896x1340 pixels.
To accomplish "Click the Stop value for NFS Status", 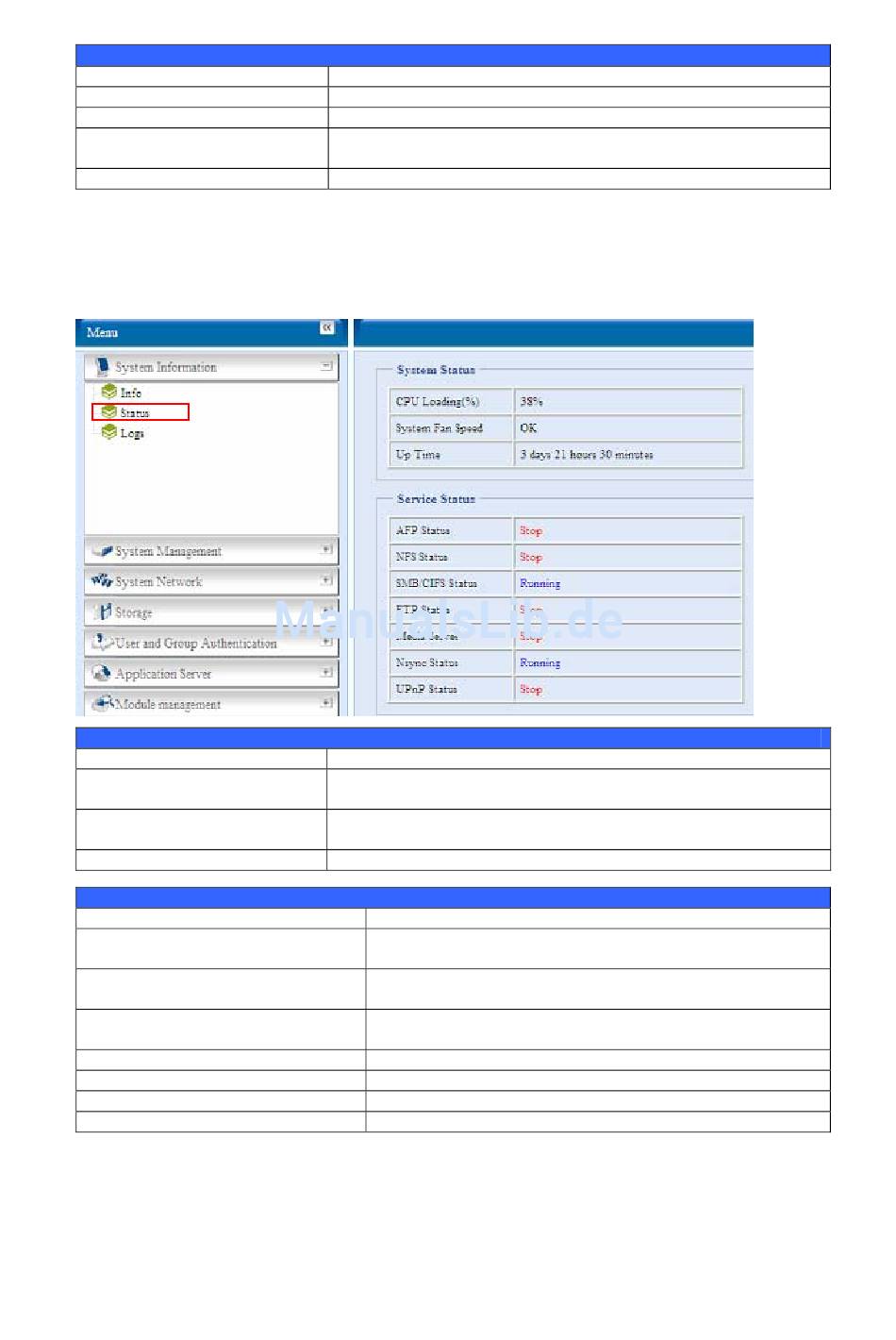I will (531, 557).
